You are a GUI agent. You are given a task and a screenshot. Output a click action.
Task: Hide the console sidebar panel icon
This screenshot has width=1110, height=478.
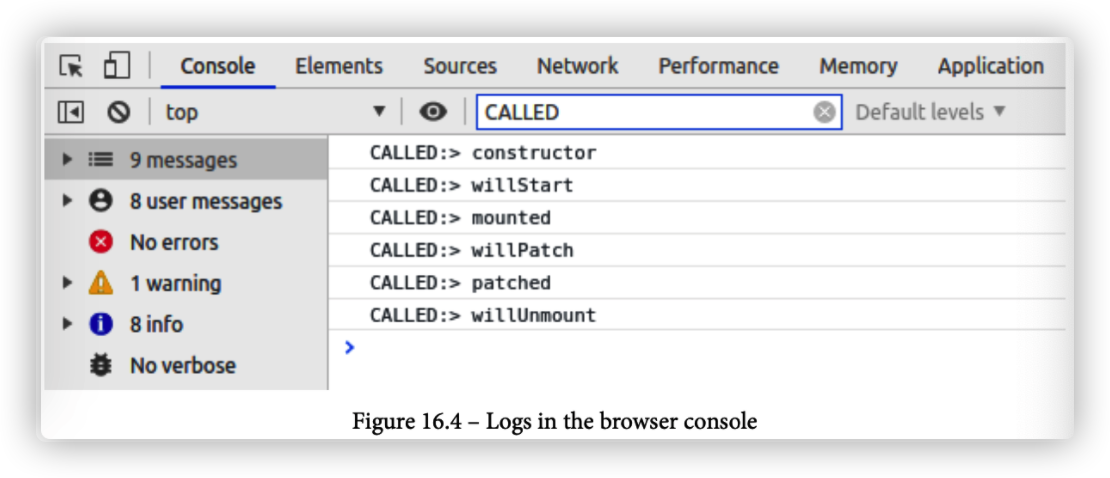[71, 112]
